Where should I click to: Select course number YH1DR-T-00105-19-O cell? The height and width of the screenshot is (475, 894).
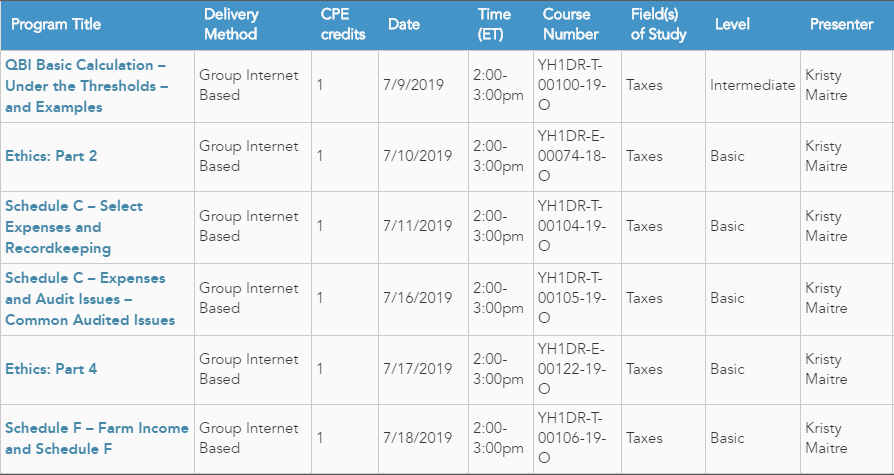coord(578,299)
